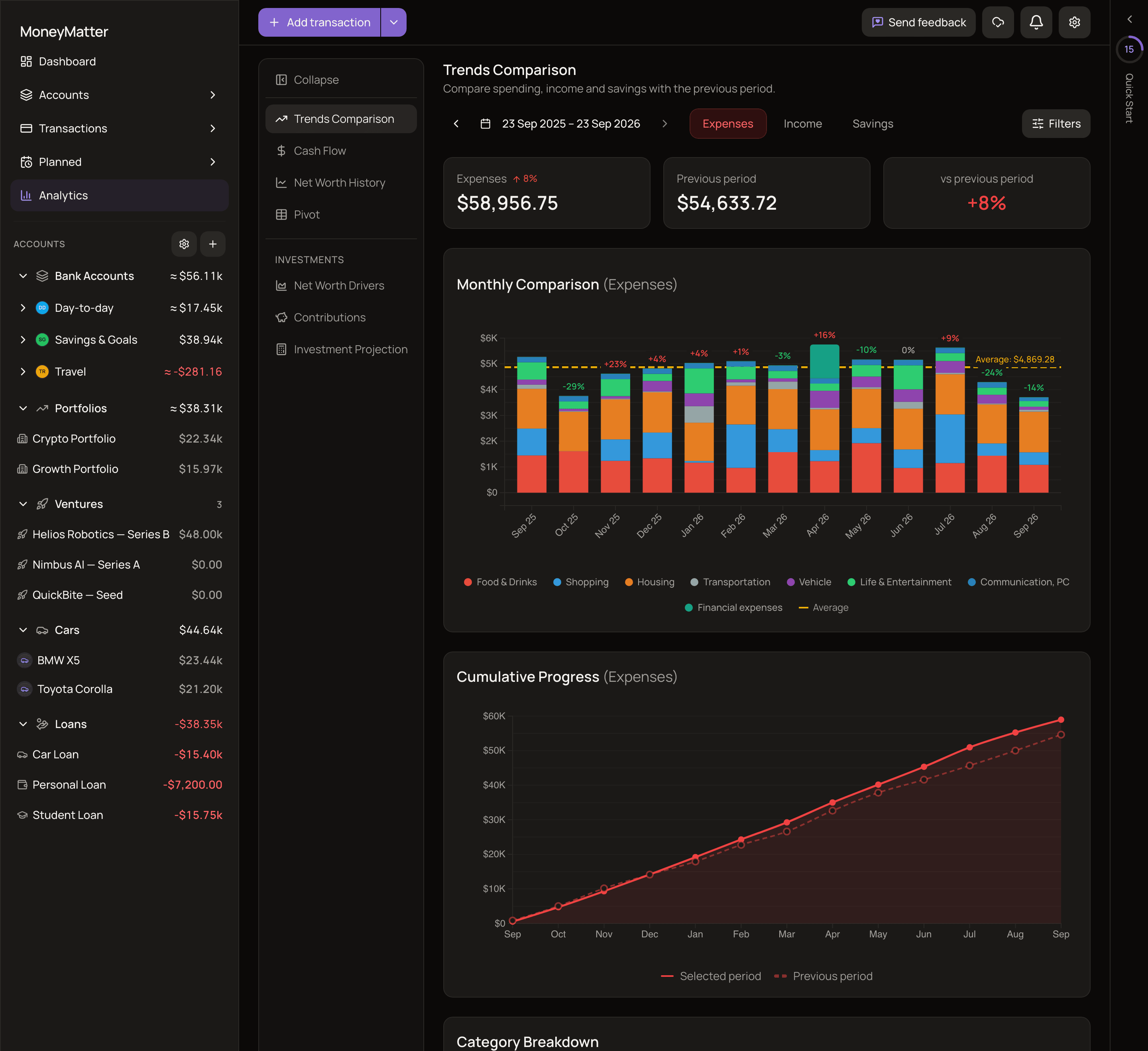Image resolution: width=1148 pixels, height=1051 pixels.
Task: Open Net Worth Drivers report
Action: 341,285
